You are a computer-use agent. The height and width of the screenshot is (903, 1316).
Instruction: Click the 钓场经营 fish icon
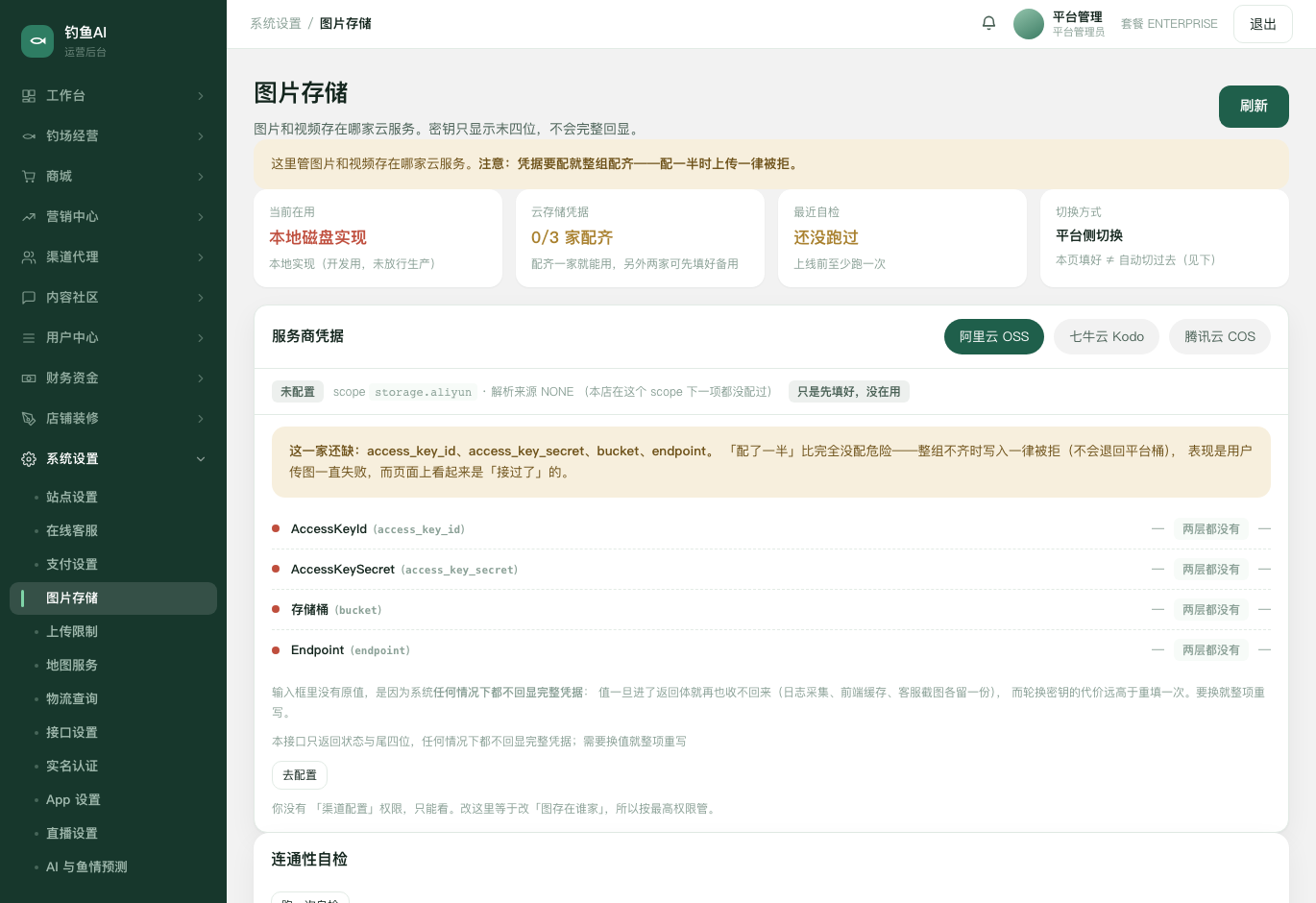tap(29, 136)
